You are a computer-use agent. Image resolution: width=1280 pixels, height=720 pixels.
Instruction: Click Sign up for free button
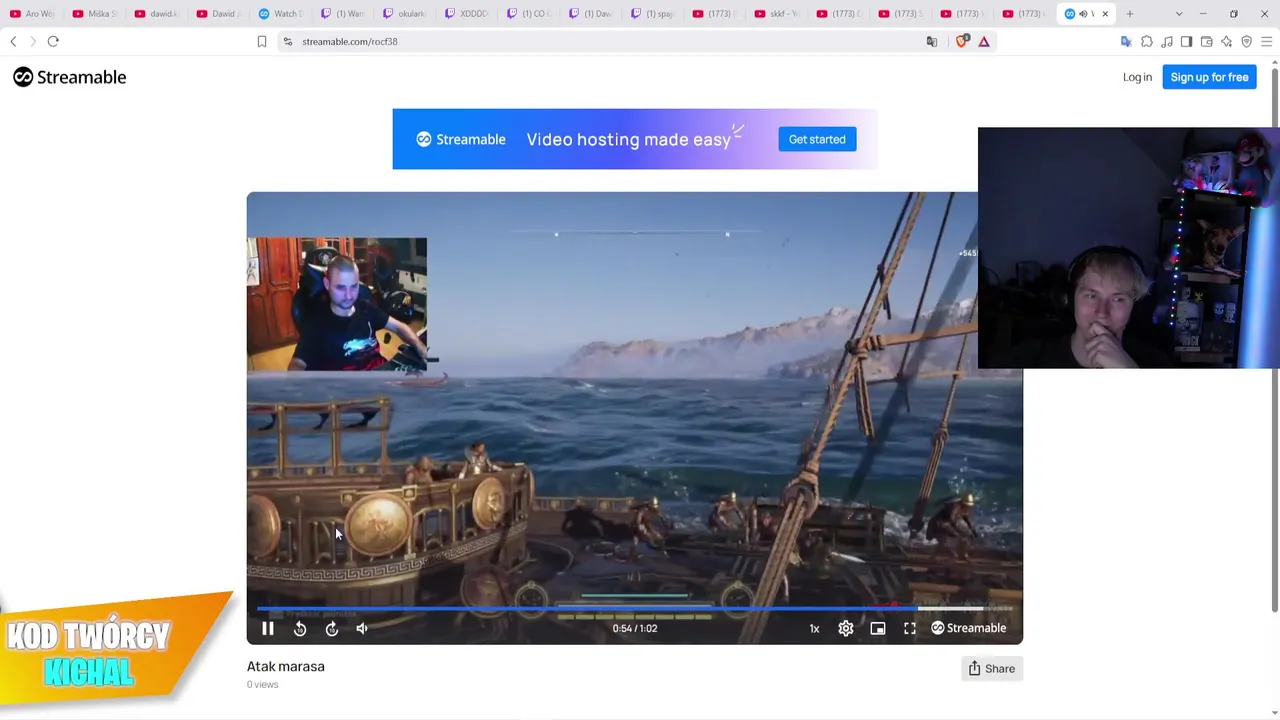(1210, 77)
